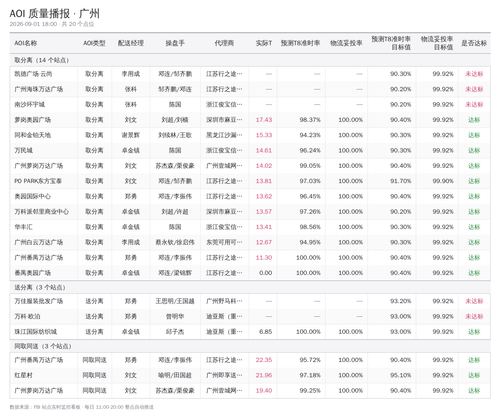Click the '实际T' column header
This screenshot has height=416, width=500.
[264, 43]
